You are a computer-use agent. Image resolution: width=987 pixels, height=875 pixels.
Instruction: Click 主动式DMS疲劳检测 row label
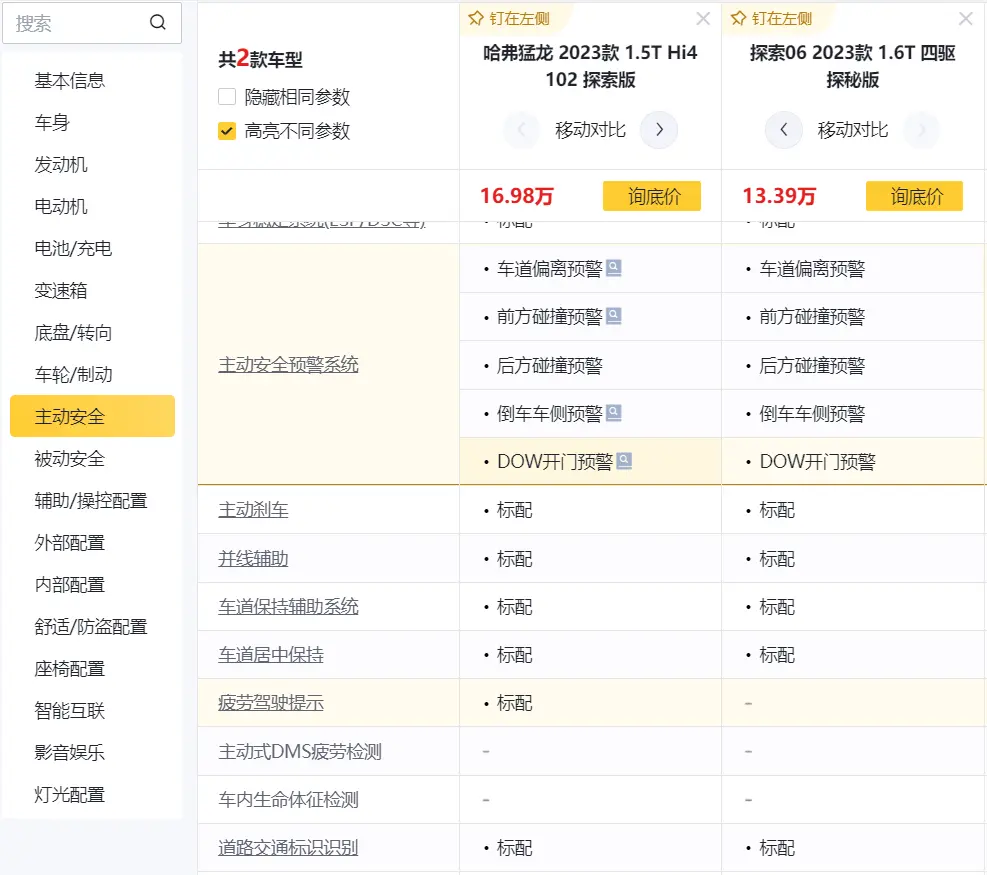(300, 751)
